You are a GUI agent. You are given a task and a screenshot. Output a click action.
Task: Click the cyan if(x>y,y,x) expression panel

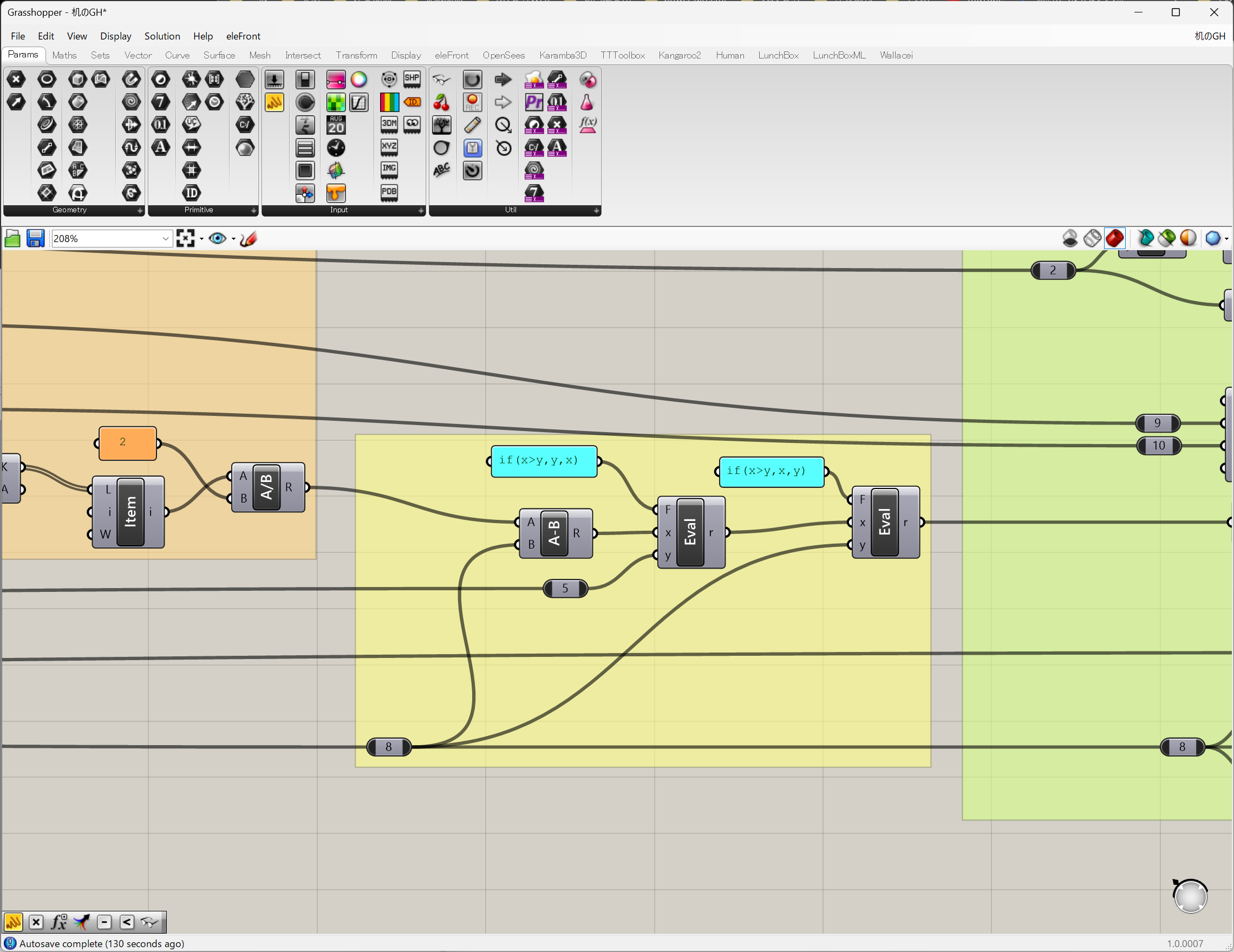click(x=543, y=461)
